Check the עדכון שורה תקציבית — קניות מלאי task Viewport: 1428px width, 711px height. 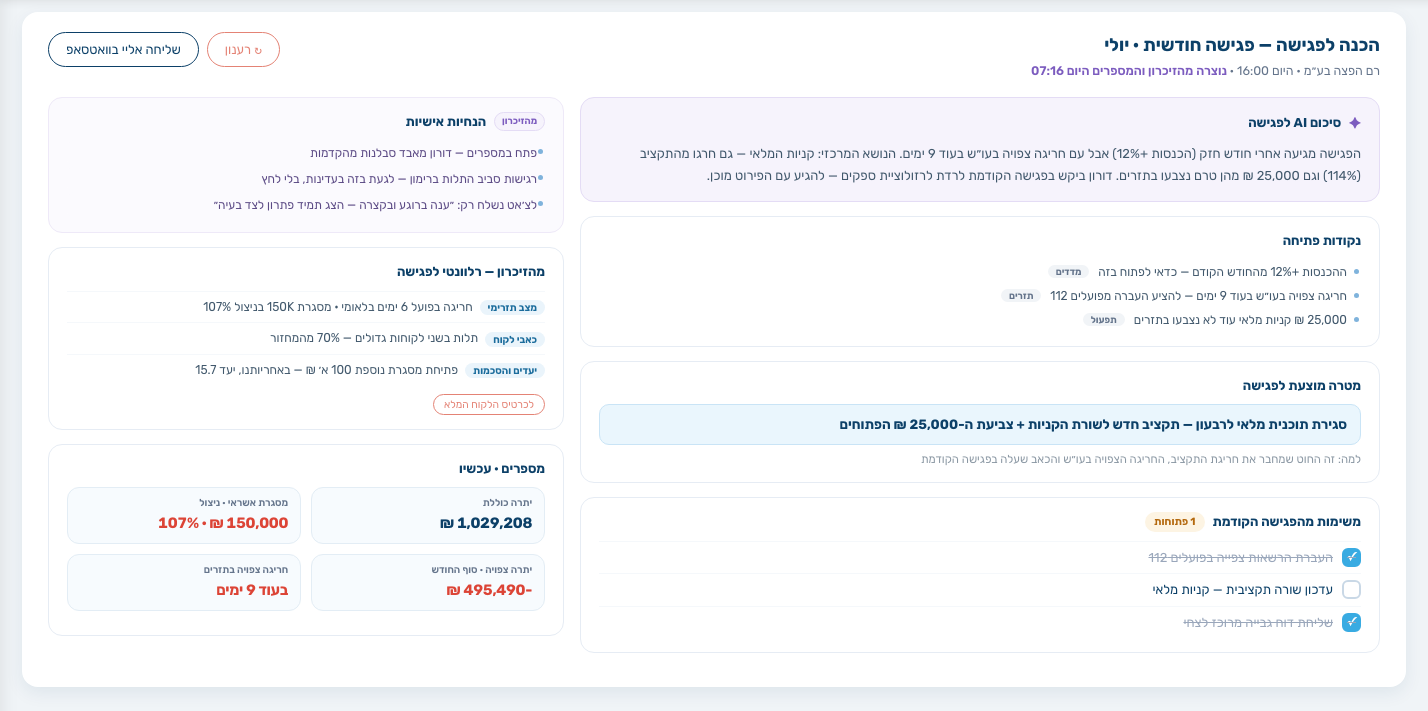1351,590
